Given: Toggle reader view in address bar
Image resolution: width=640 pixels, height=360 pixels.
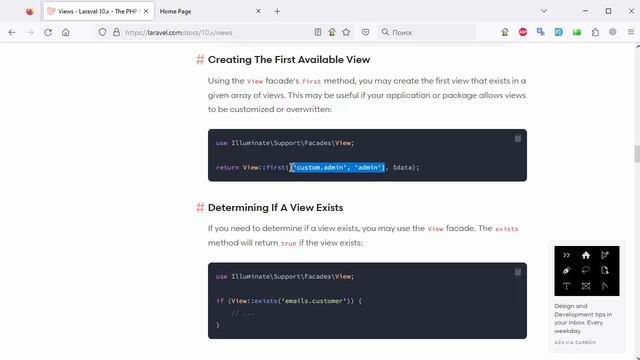Looking at the screenshot, I should point(318,32).
